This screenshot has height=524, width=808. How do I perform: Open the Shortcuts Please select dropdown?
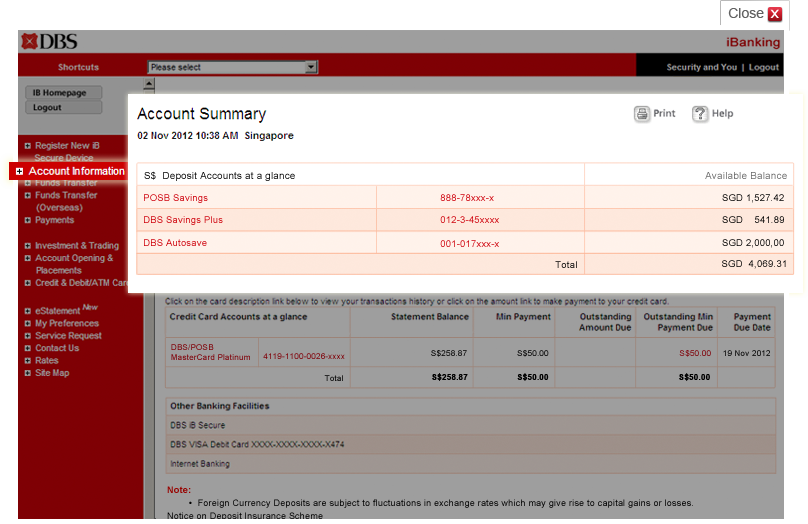point(233,67)
